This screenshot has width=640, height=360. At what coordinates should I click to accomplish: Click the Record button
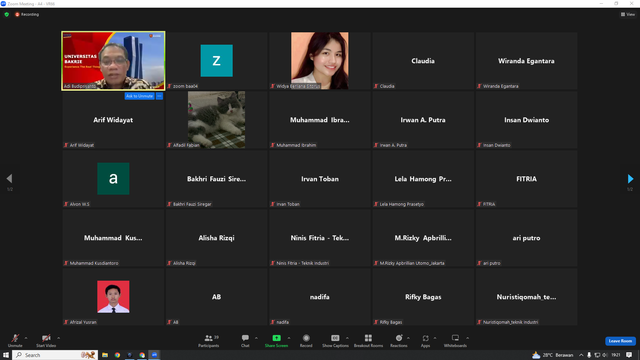point(306,340)
